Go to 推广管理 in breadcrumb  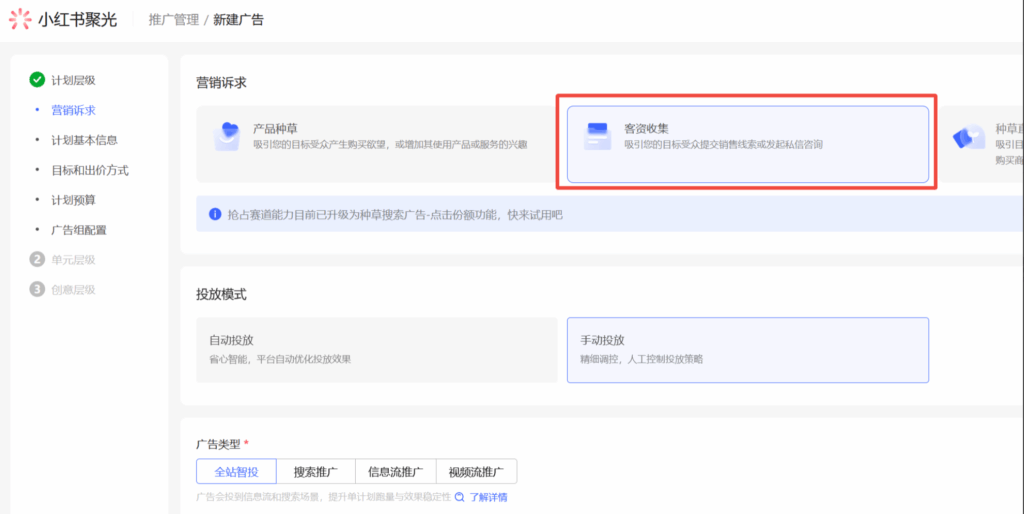(173, 20)
